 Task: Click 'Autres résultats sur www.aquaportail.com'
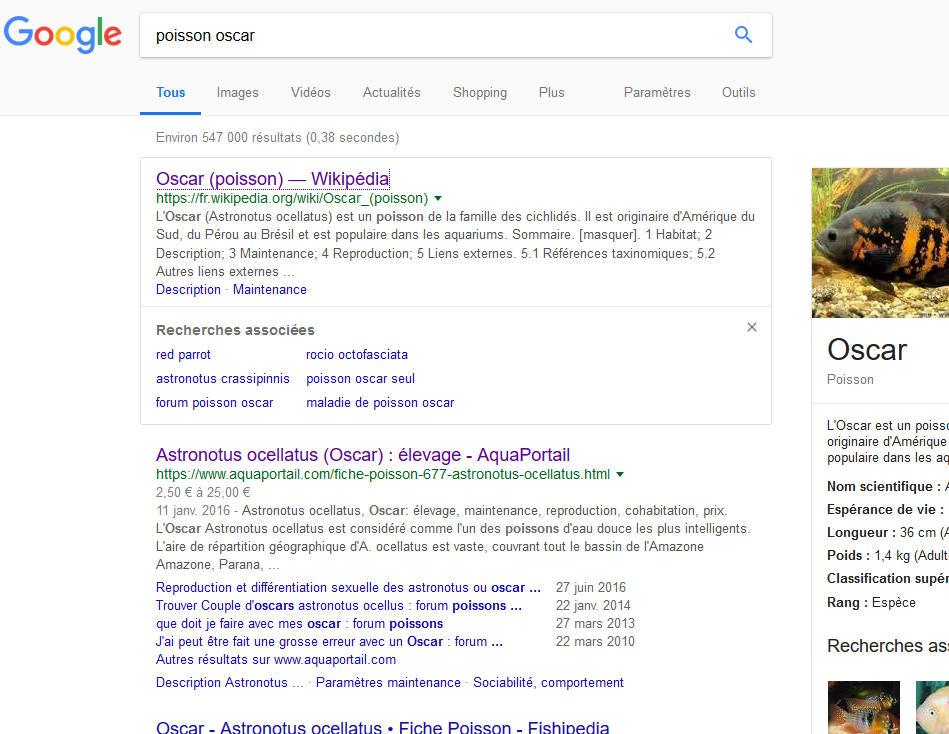pos(276,660)
